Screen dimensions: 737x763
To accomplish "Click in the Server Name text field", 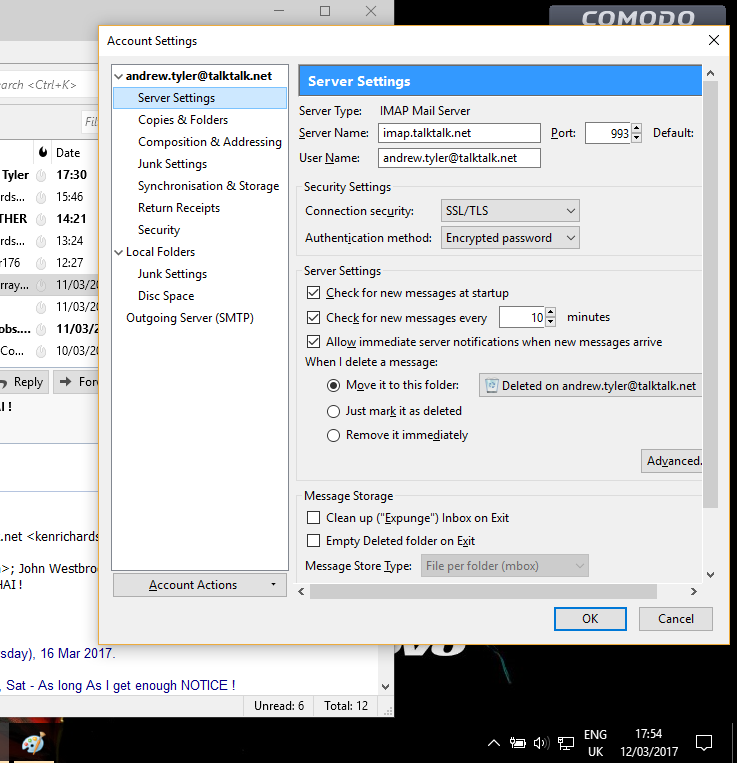I will (459, 133).
